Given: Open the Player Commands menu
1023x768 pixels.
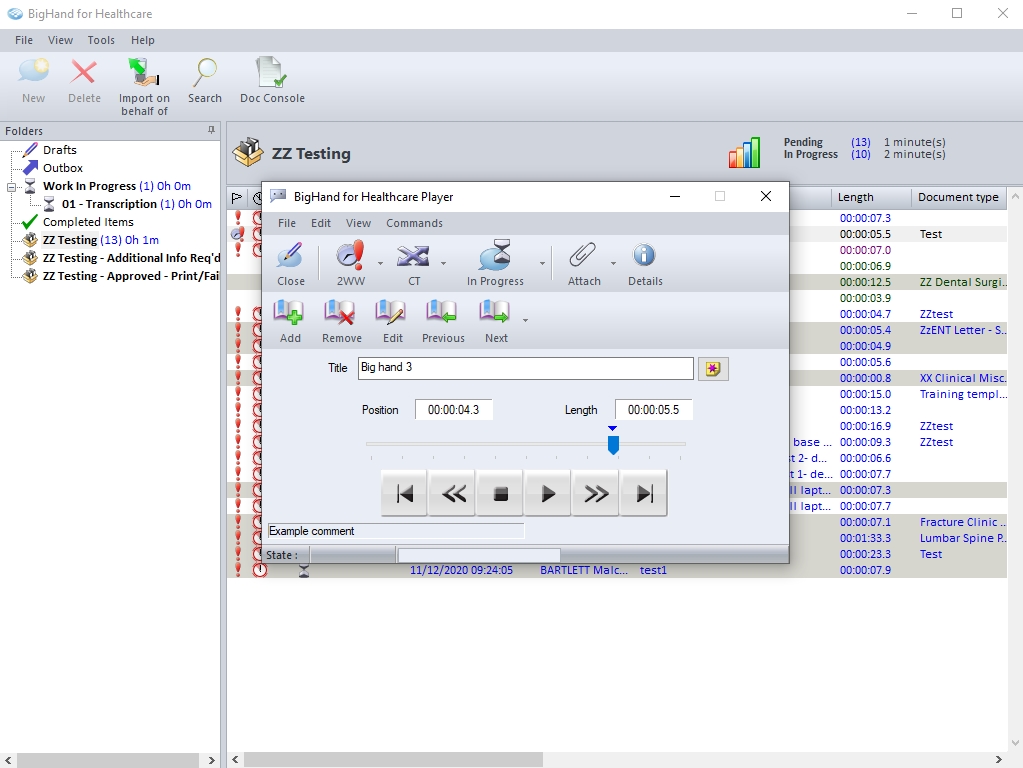Looking at the screenshot, I should [x=414, y=223].
